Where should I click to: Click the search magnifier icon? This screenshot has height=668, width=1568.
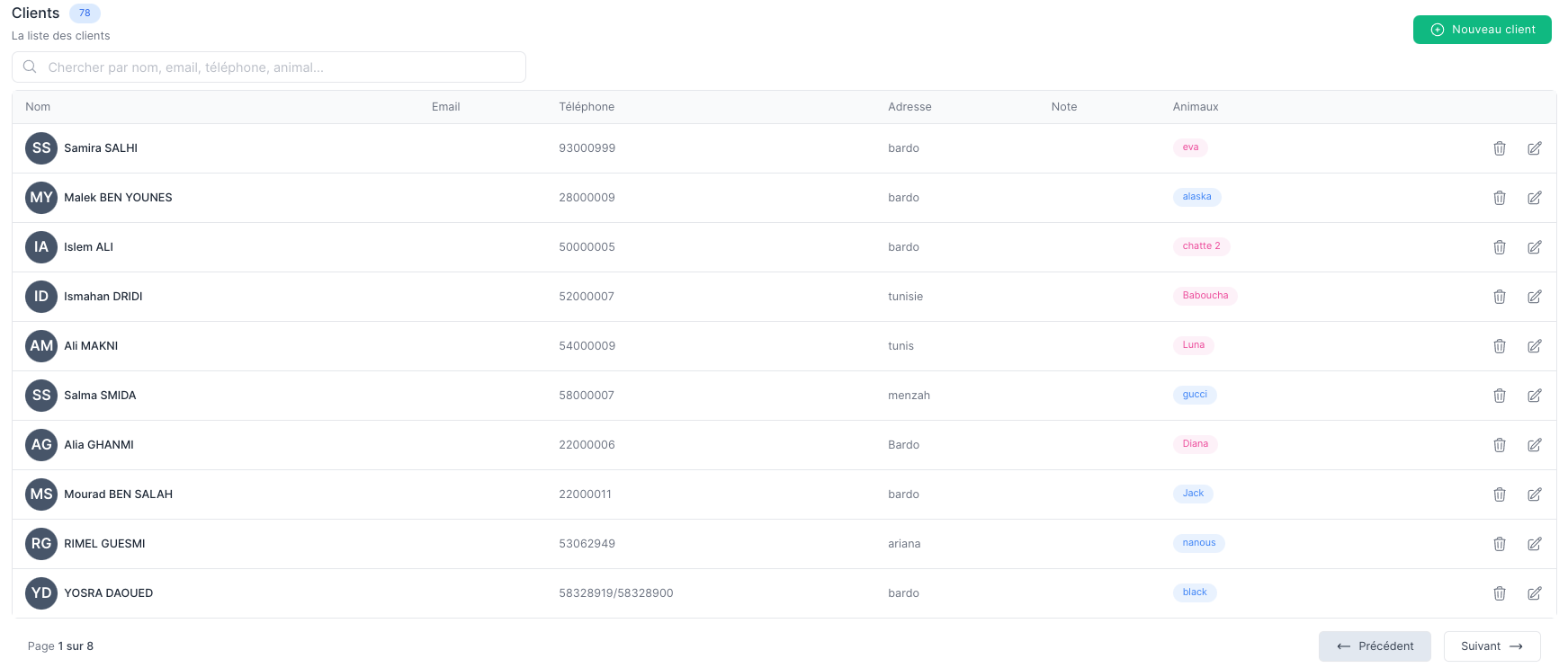(x=30, y=67)
